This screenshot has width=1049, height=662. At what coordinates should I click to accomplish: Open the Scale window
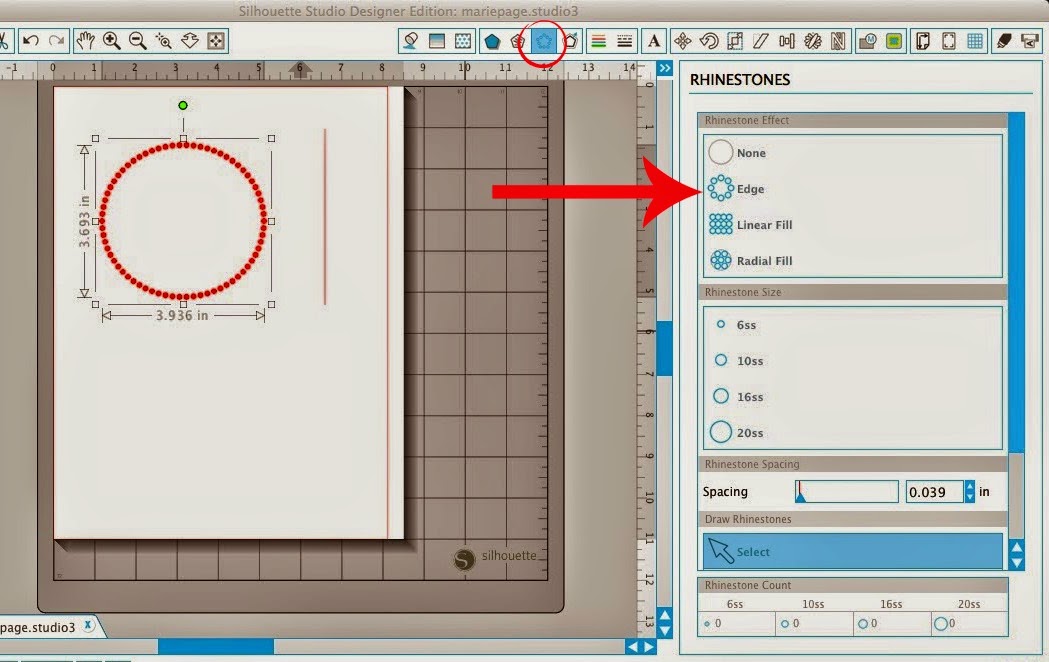(735, 41)
